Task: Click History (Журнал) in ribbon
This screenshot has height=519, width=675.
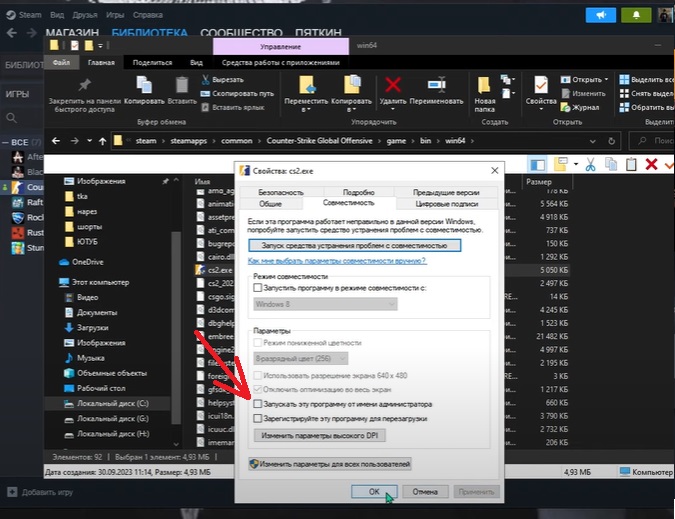Action: tap(580, 107)
